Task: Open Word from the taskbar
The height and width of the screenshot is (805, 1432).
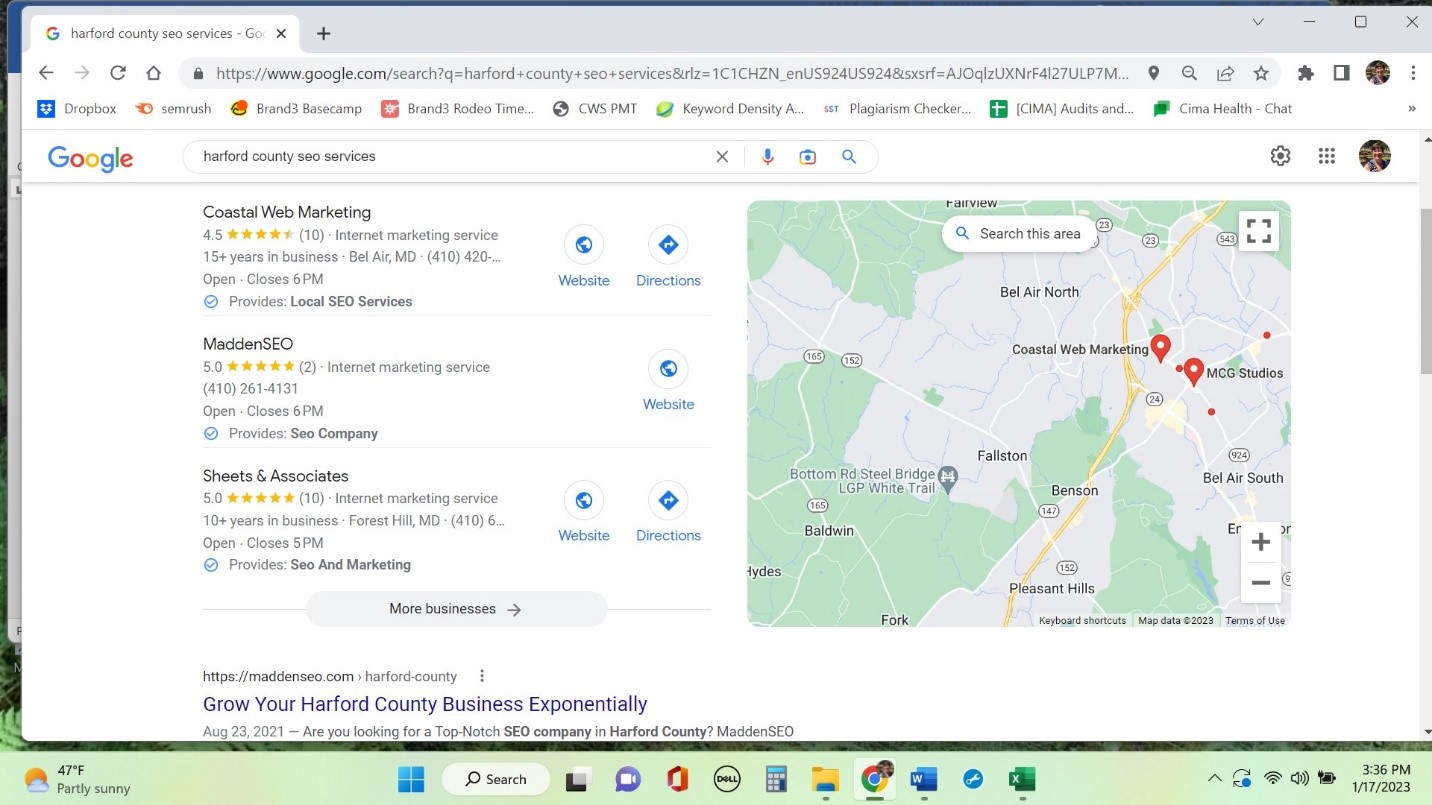Action: 923,779
